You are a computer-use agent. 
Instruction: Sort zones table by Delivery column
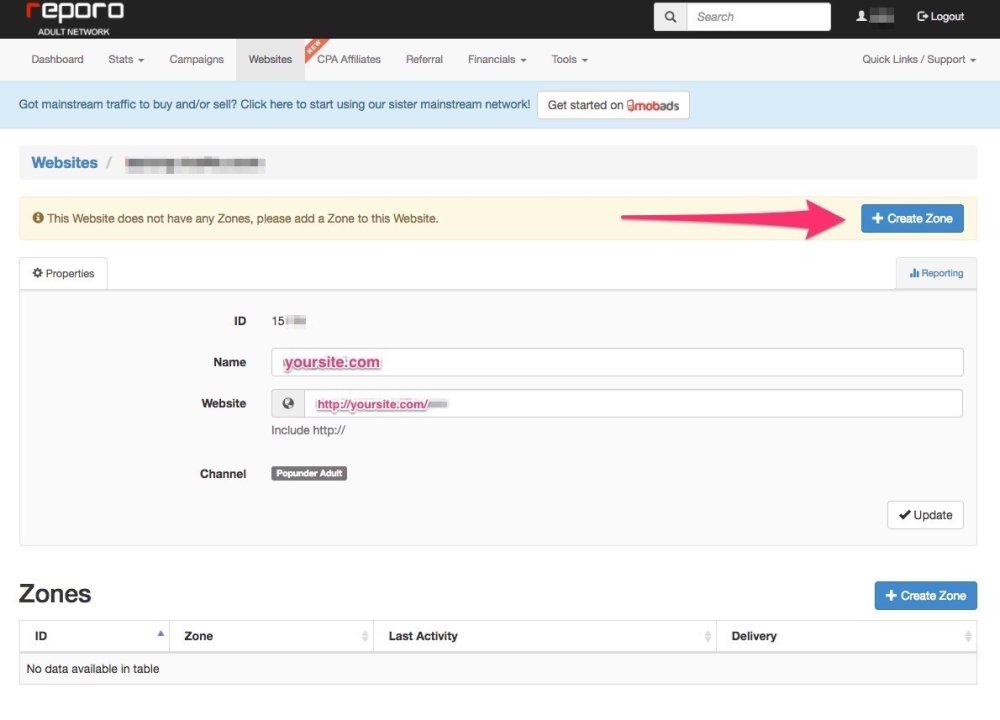click(x=846, y=636)
